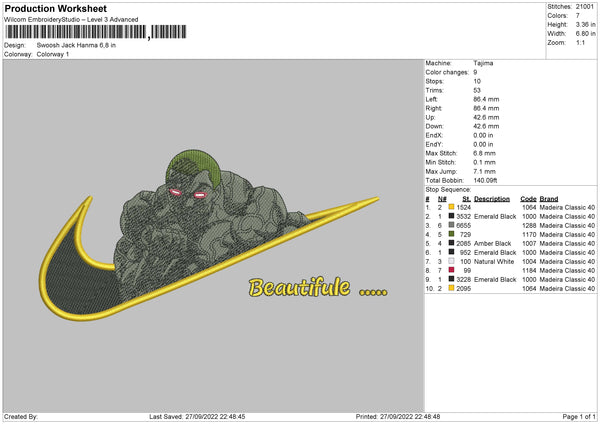Click the 'Printed: 27/09/2022 22:48:48' timestamp
The image size is (600, 424).
(x=398, y=417)
